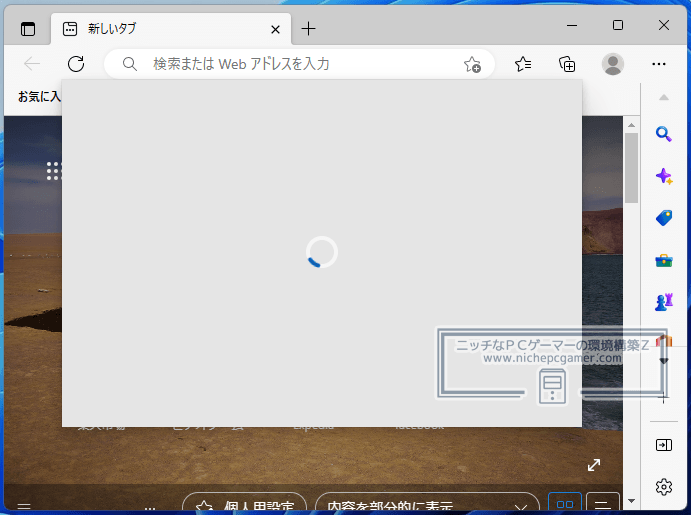Click scrollbar up arrow of the page
Screen dimensions: 691x515
pyautogui.click(x=632, y=125)
